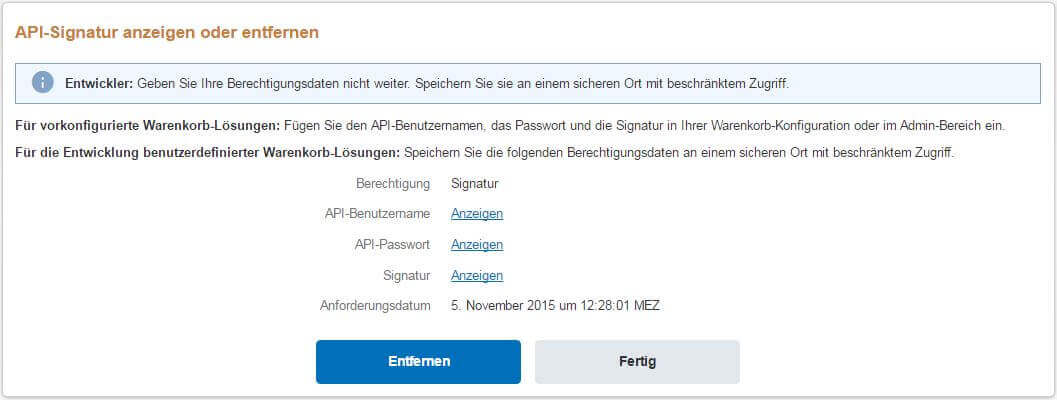Display the Signatur value via Anzeigen
Screen dimensions: 1057x400
point(477,275)
